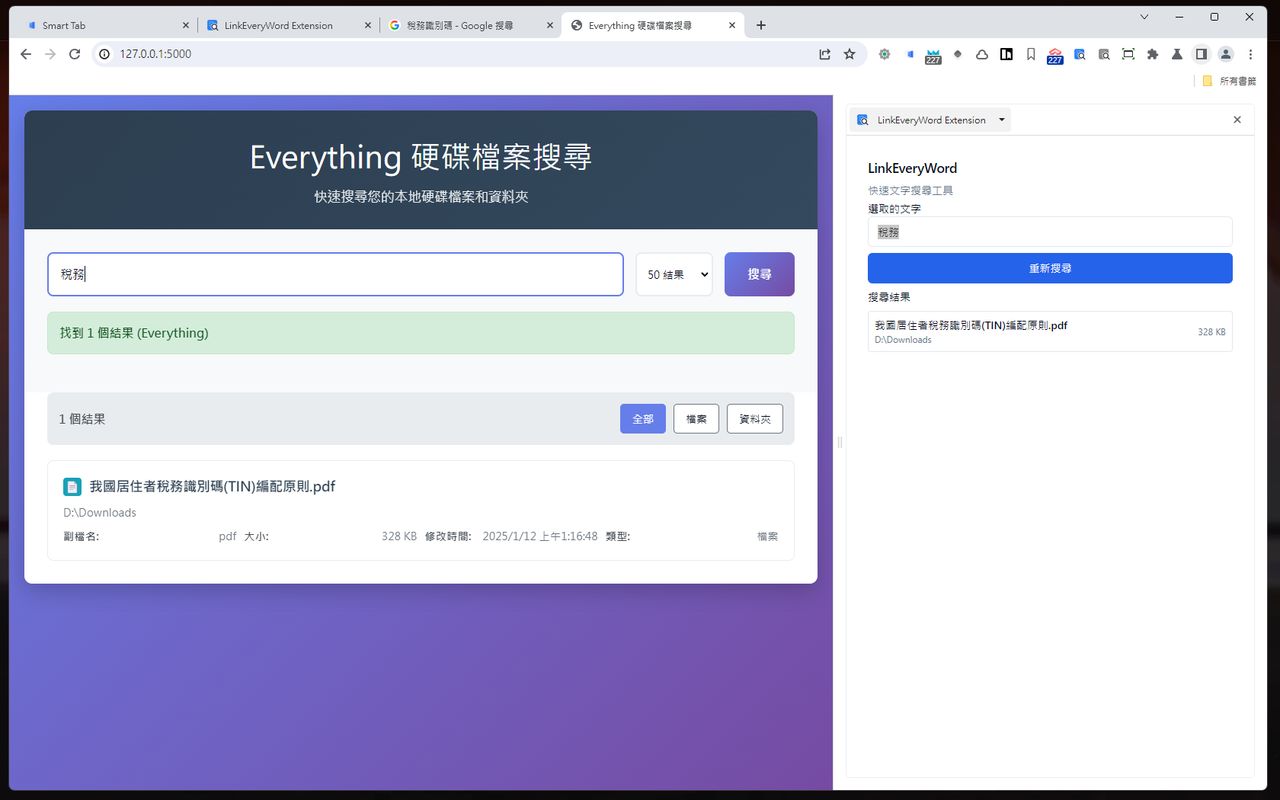Open the Chrome Labs flask icon
The height and width of the screenshot is (800, 1280).
1177,54
